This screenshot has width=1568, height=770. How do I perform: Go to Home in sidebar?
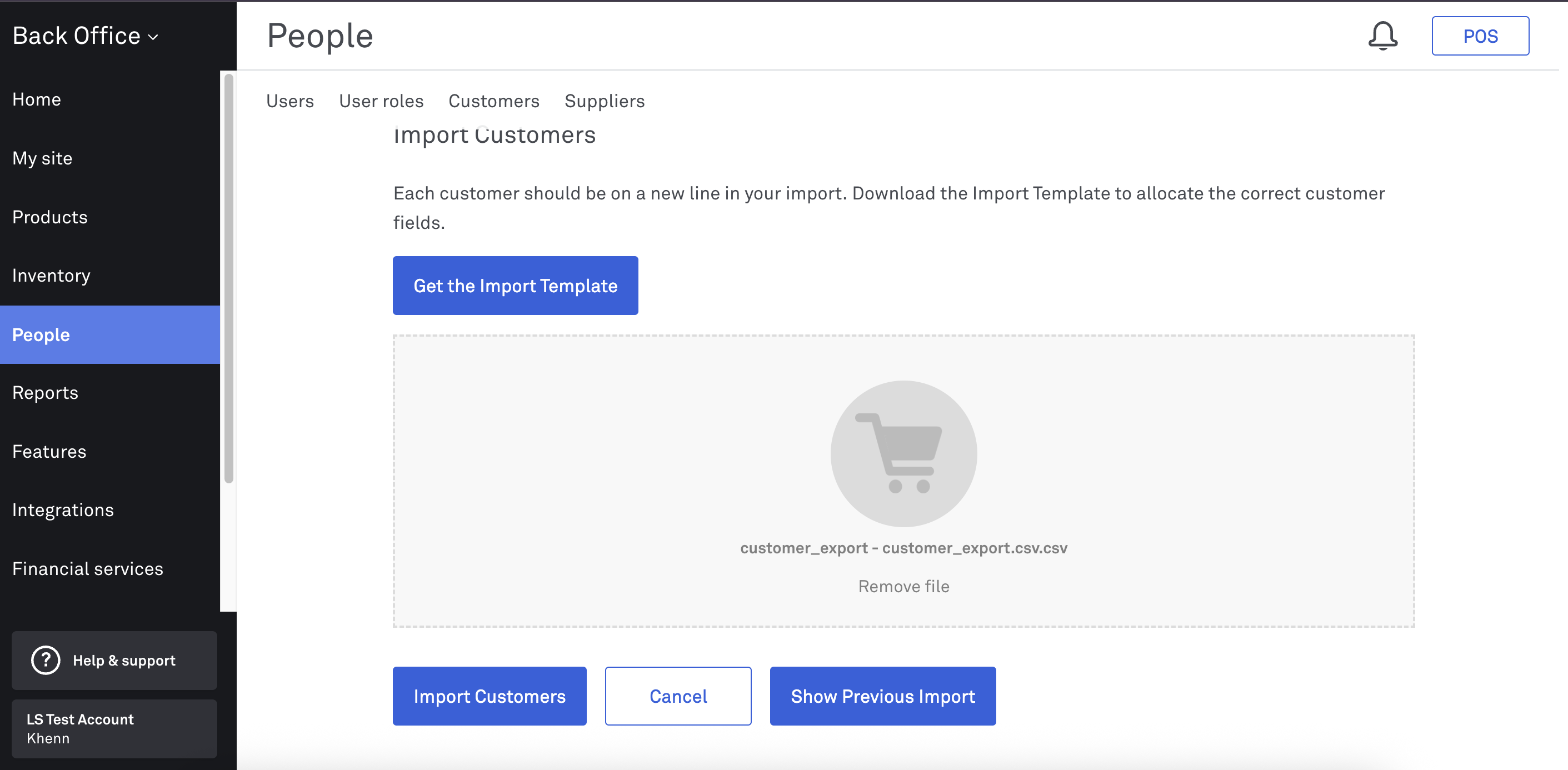pyautogui.click(x=109, y=99)
